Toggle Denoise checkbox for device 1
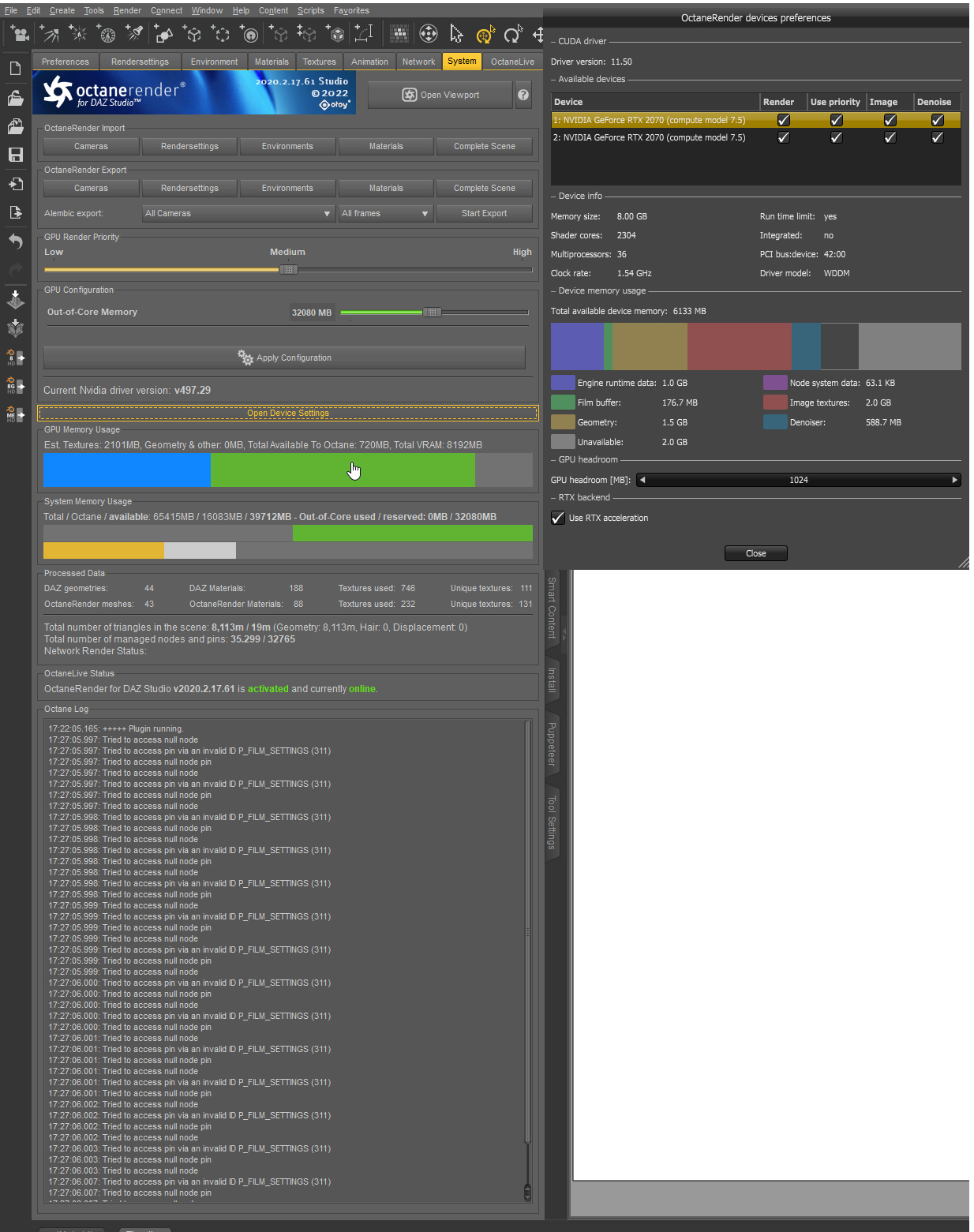This screenshot has width=974, height=1232. click(938, 120)
